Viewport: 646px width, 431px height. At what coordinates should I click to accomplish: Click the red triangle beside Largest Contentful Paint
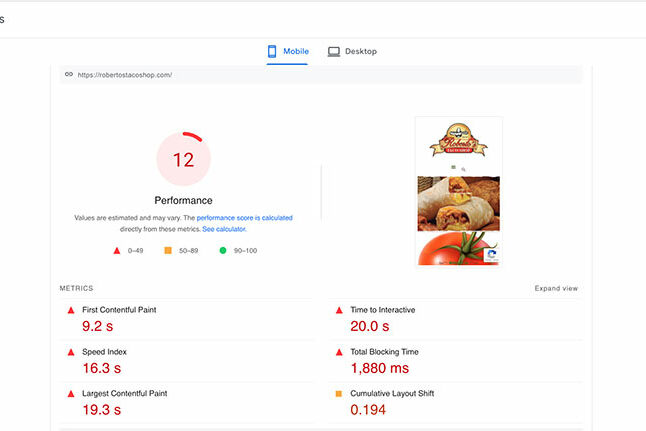coord(71,394)
